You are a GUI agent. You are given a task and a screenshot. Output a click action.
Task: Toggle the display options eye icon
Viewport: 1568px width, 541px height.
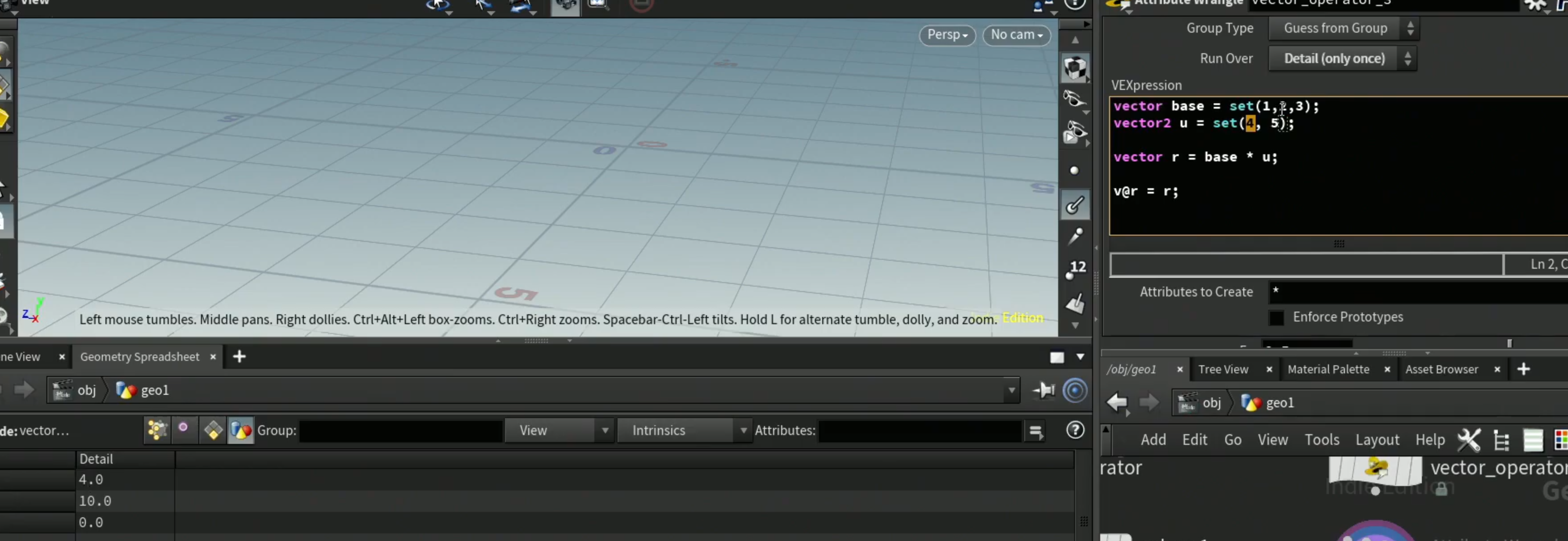click(x=1075, y=99)
